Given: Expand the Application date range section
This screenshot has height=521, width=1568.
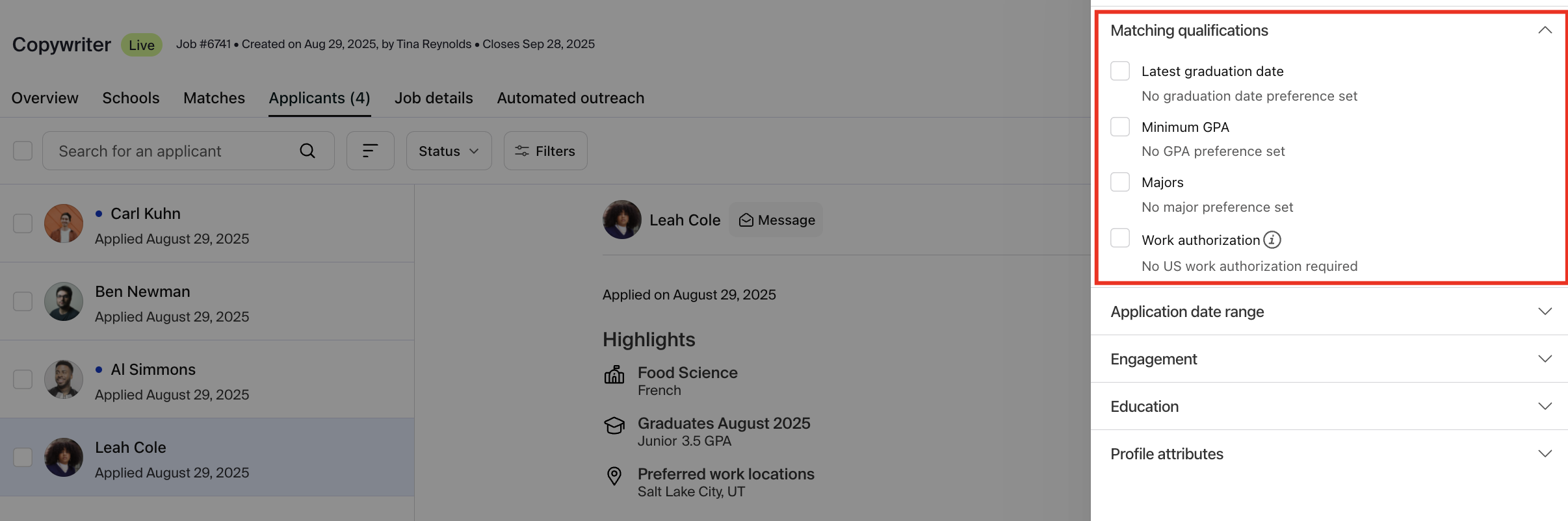Looking at the screenshot, I should point(1329,312).
